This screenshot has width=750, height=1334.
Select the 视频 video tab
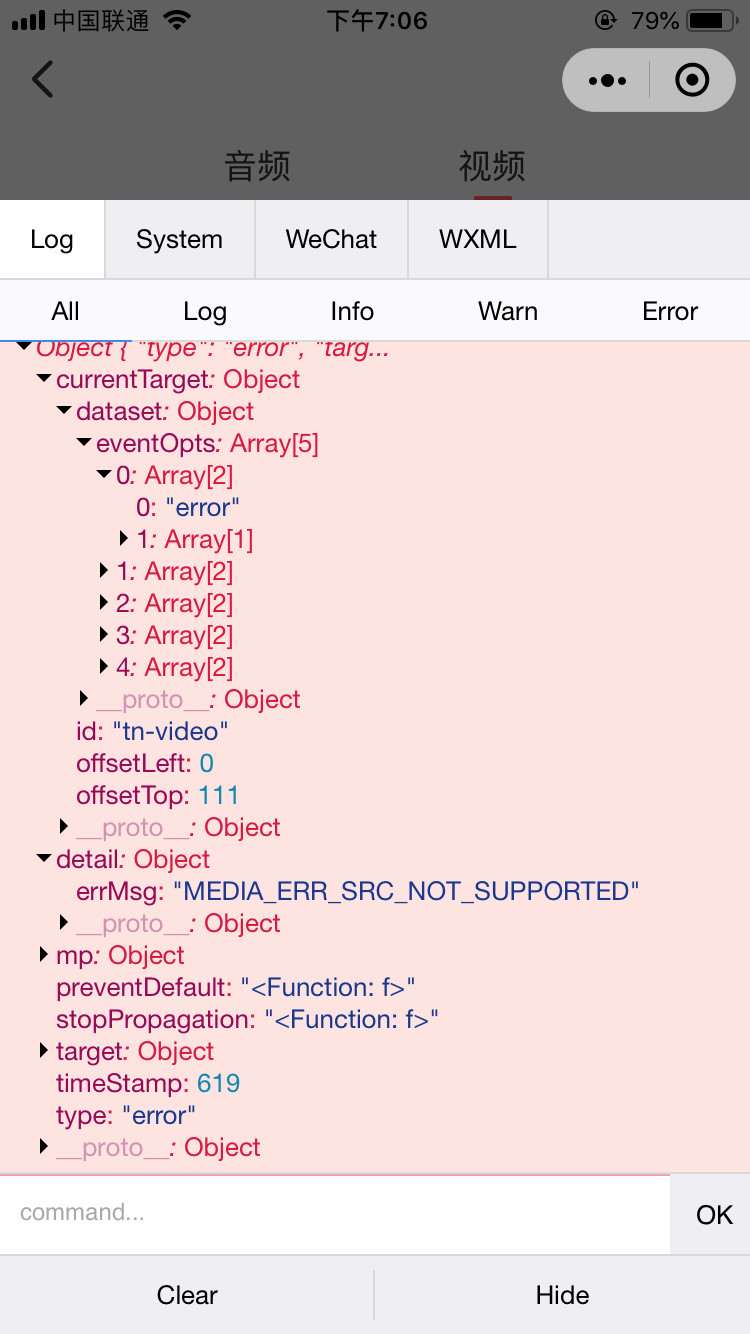[492, 166]
